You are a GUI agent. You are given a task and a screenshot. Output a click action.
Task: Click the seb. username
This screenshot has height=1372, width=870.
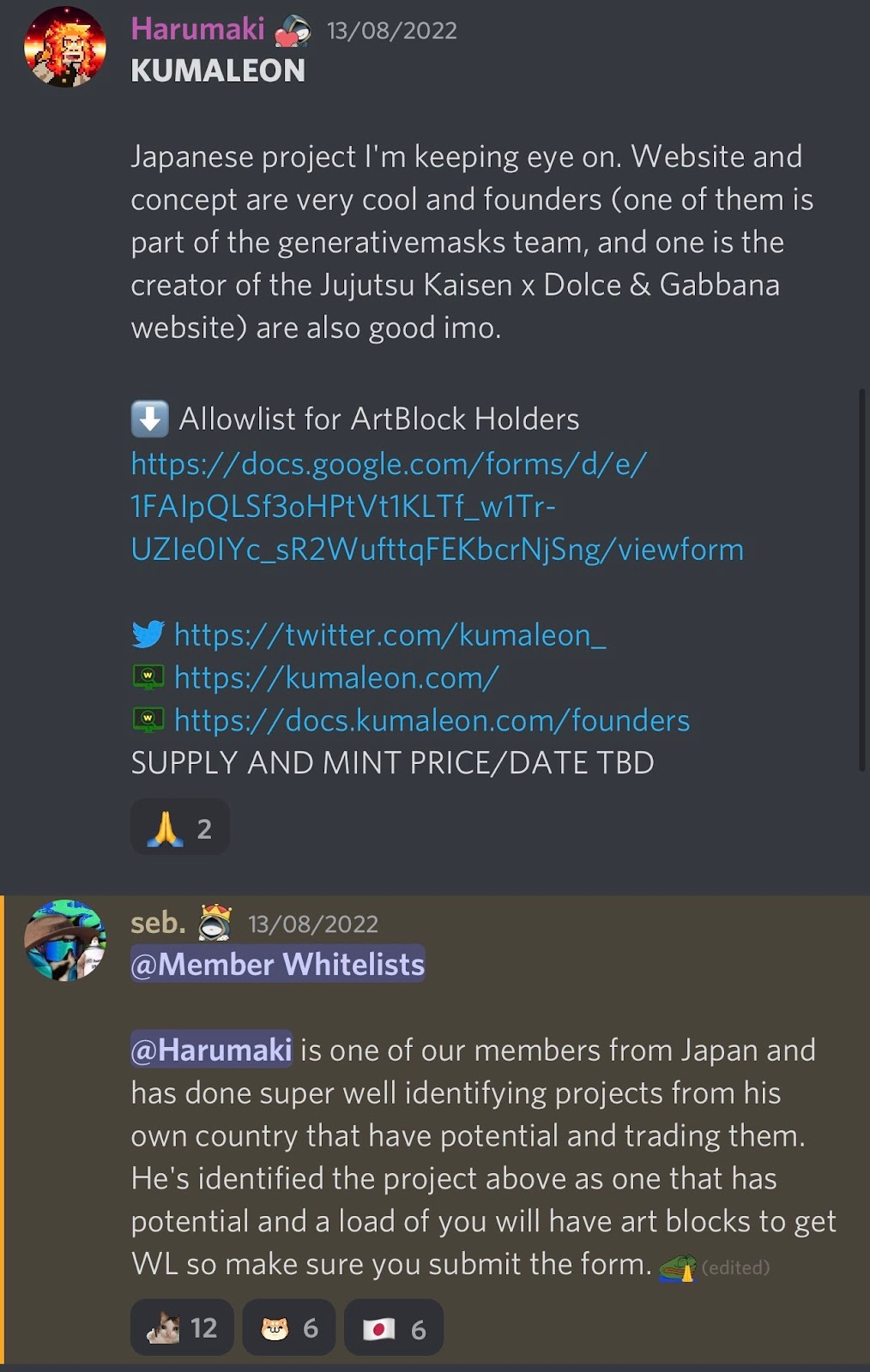click(158, 923)
